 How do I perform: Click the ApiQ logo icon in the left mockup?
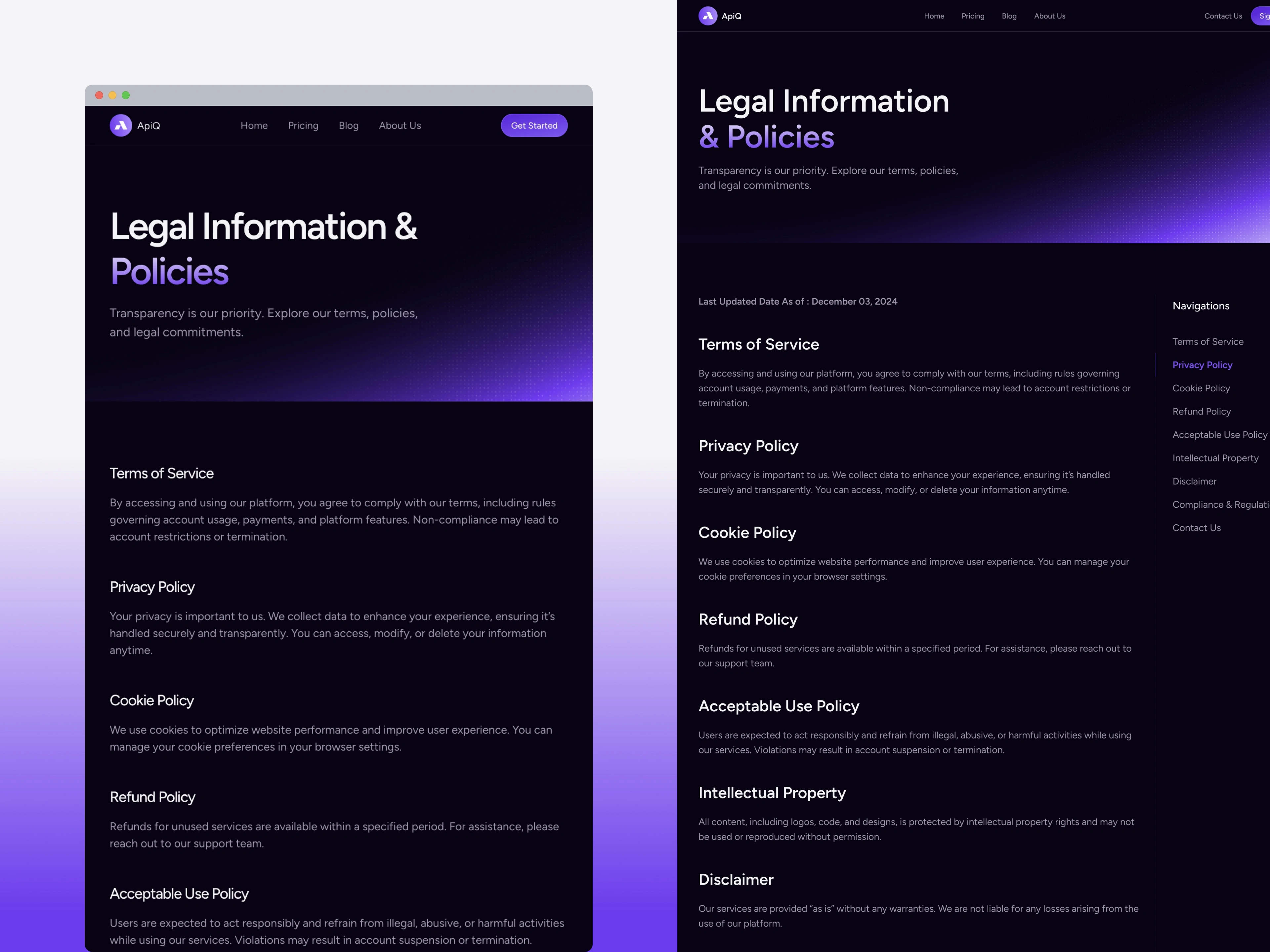pos(121,125)
